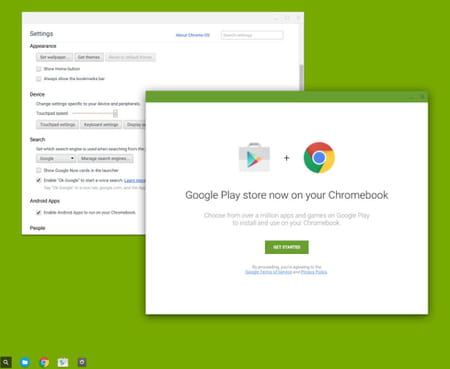Uncheck Enable Android Apps on your Chromebook
Image resolution: width=450 pixels, height=369 pixels.
click(39, 213)
